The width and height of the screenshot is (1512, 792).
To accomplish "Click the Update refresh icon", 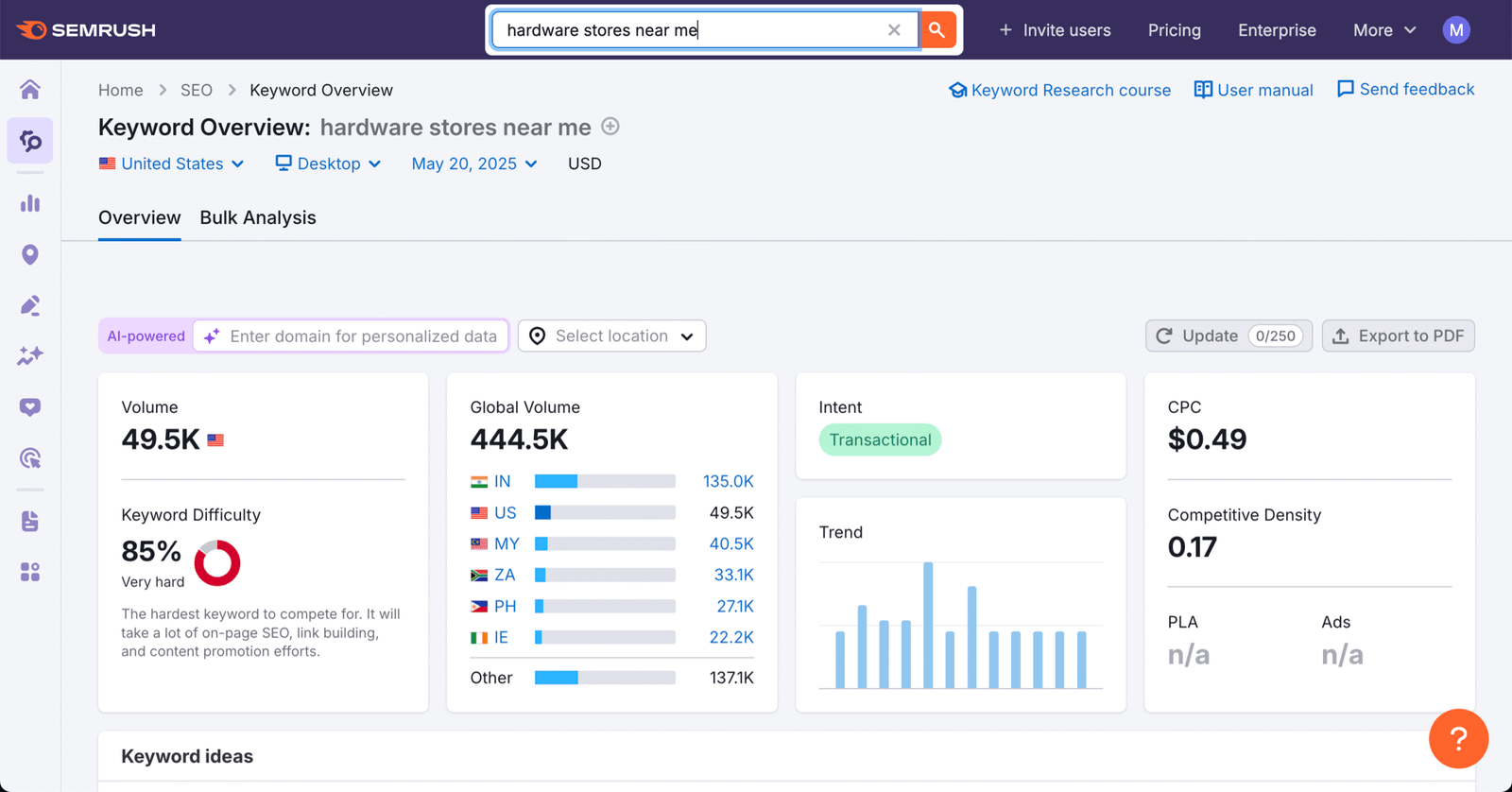I will (x=1164, y=336).
